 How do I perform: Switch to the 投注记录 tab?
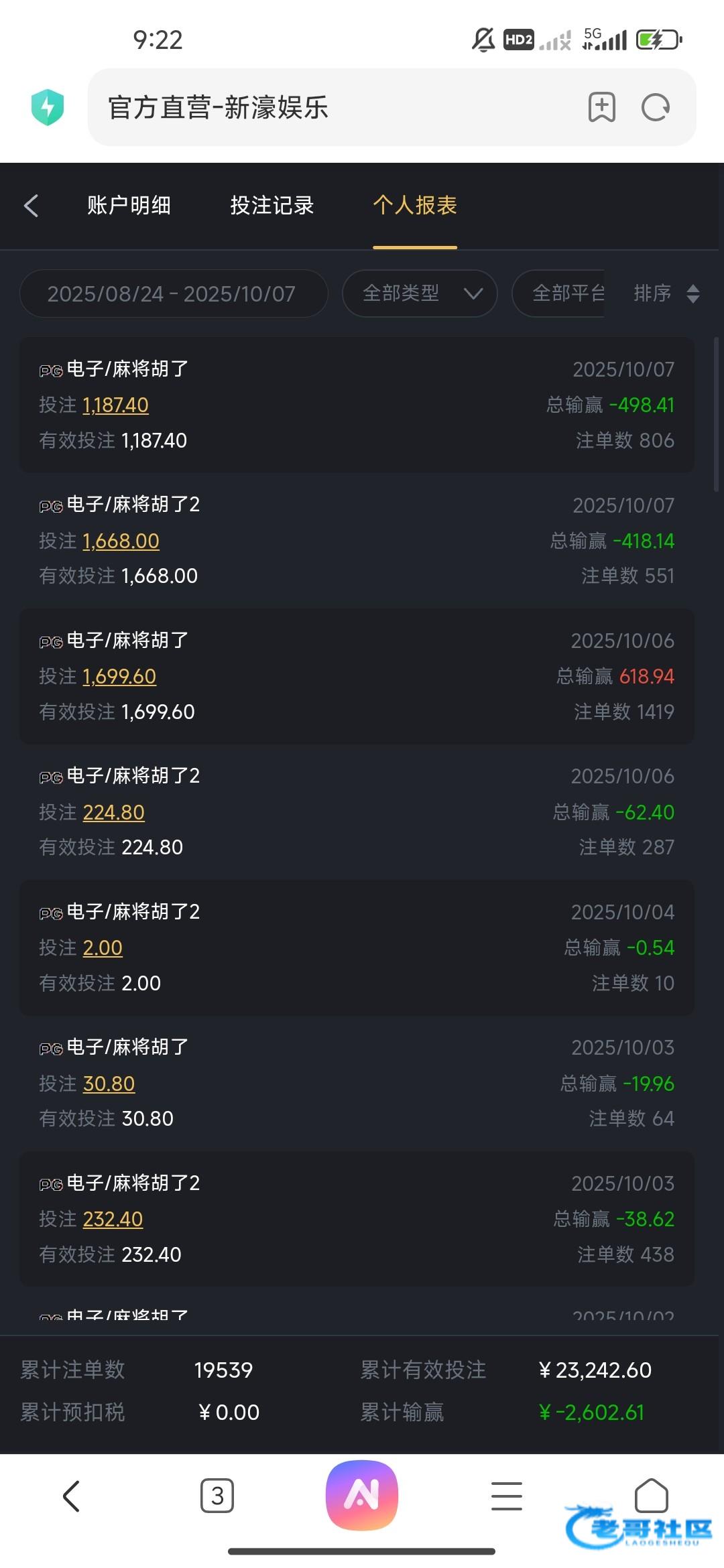pos(272,205)
